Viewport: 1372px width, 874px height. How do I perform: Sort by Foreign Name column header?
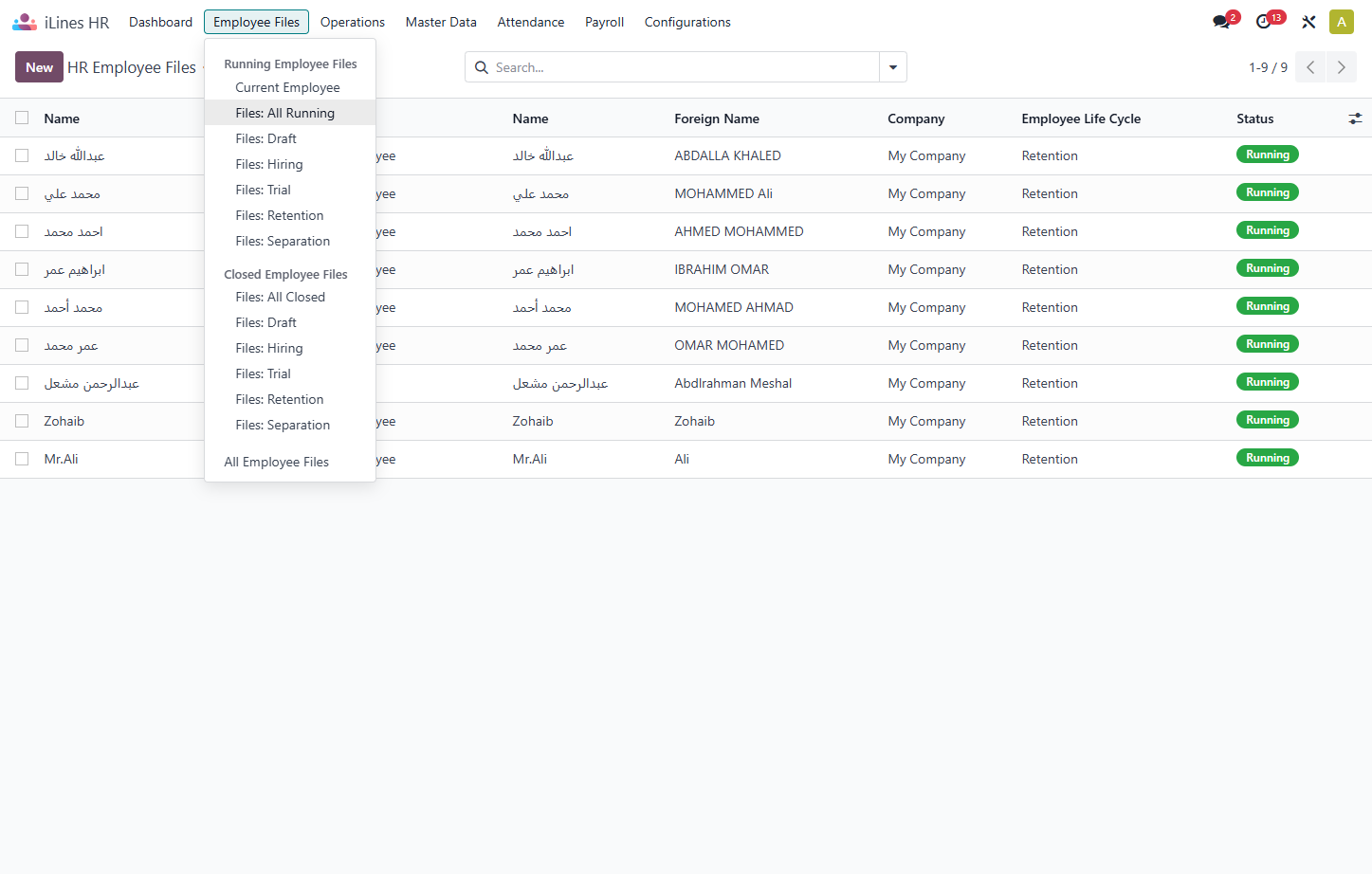[717, 118]
